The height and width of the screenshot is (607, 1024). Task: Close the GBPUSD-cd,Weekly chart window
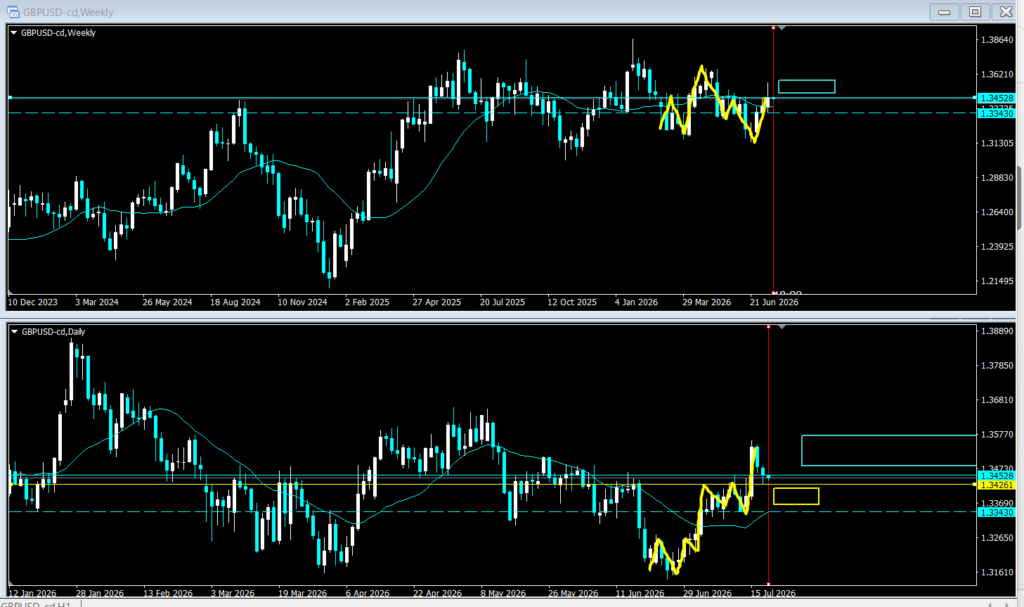click(1006, 12)
